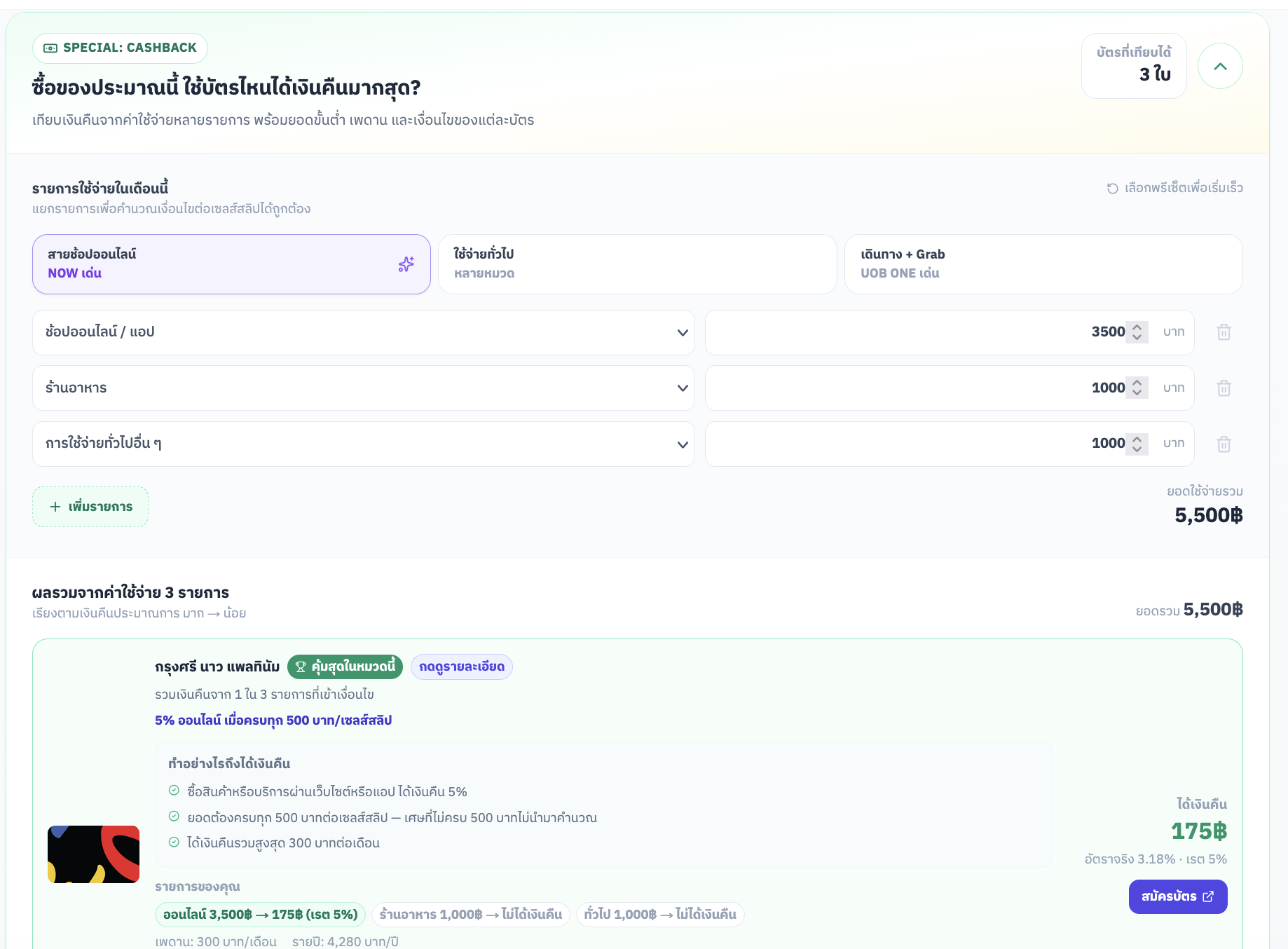The width and height of the screenshot is (1288, 949).
Task: Delete the ร้านอาหาร expense row
Action: coord(1224,388)
